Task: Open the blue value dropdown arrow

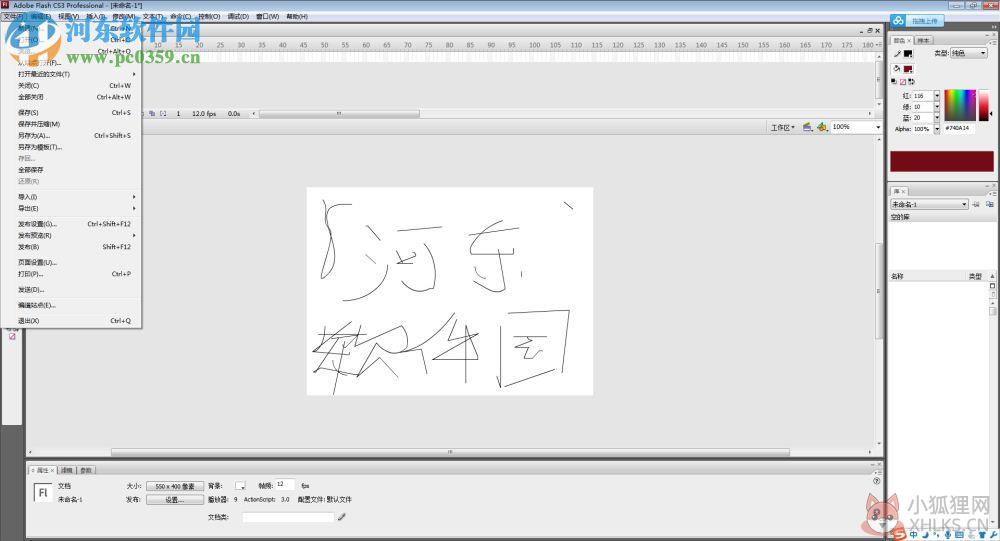Action: tap(937, 117)
